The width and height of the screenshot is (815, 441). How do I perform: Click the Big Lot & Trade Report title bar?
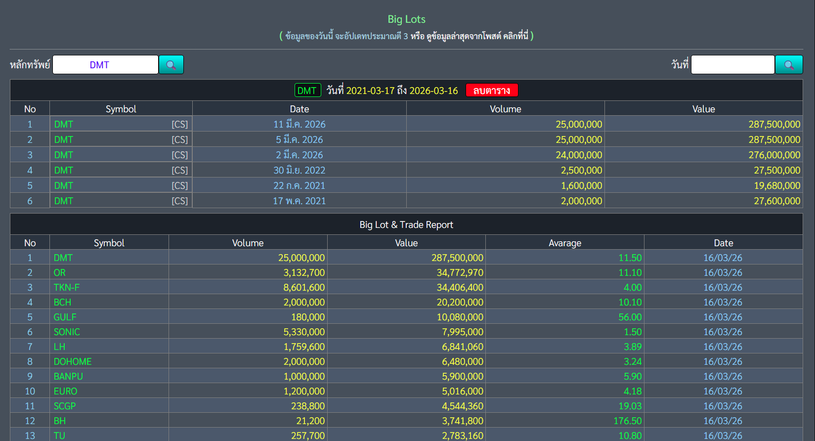point(407,225)
